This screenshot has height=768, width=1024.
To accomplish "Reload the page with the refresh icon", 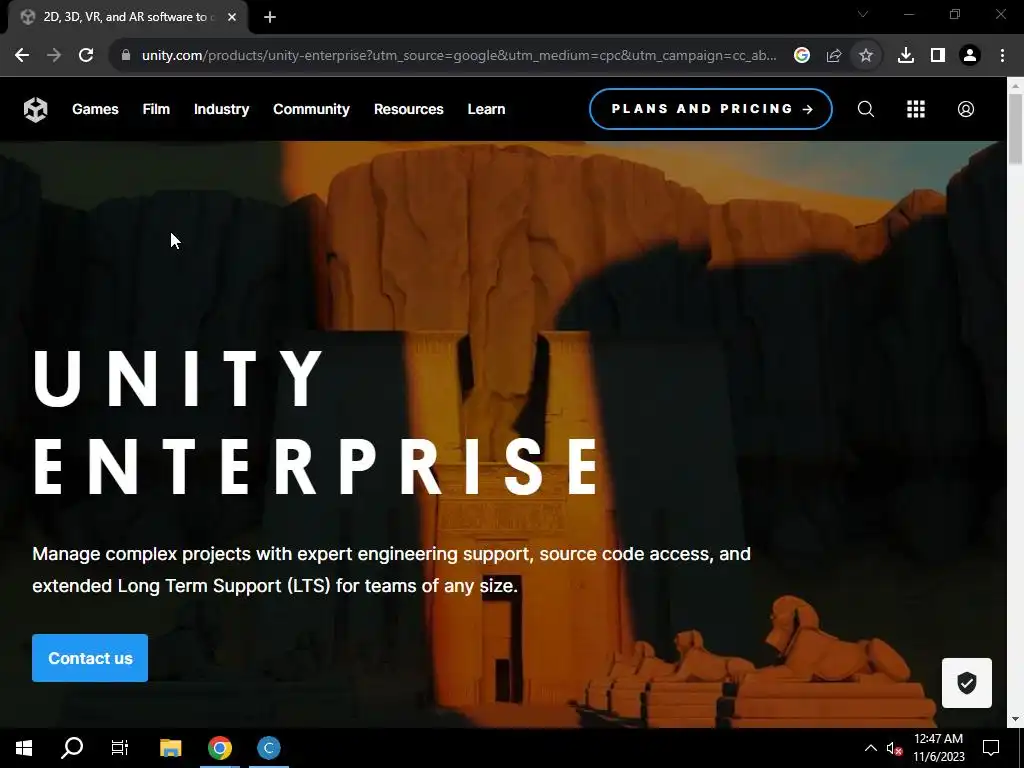I will [x=86, y=56].
